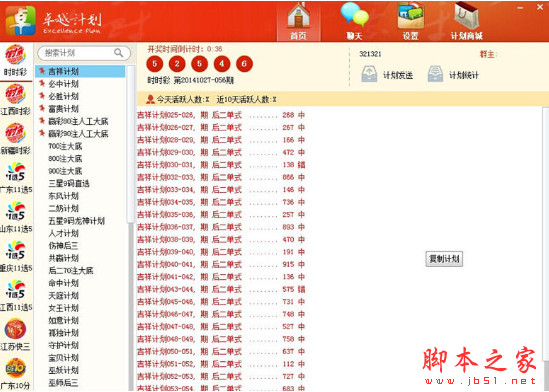This screenshot has height=392, width=549.
Task: Select the 重庆11选5 sidebar icon
Action: (15, 251)
